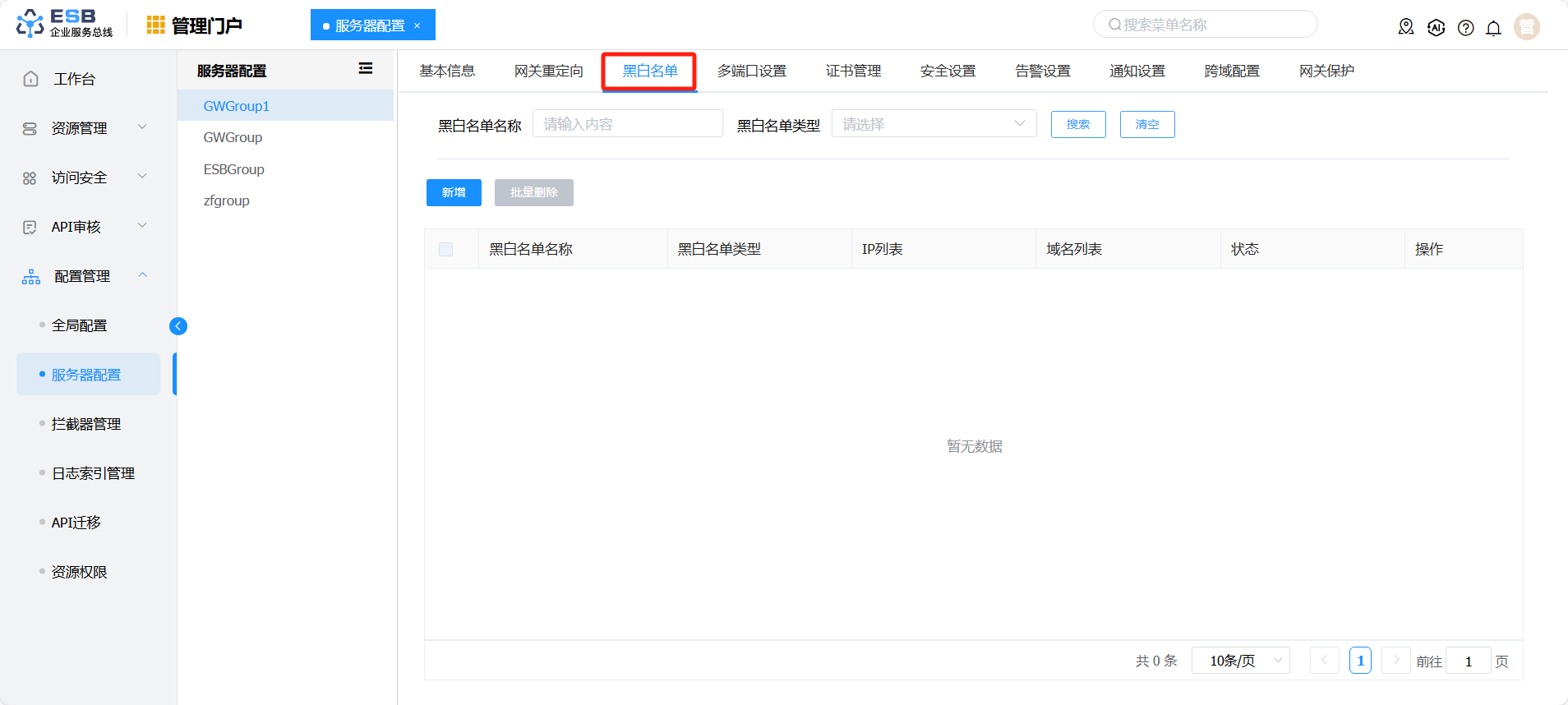Focus the 黑白名单名称 input field

pos(628,124)
